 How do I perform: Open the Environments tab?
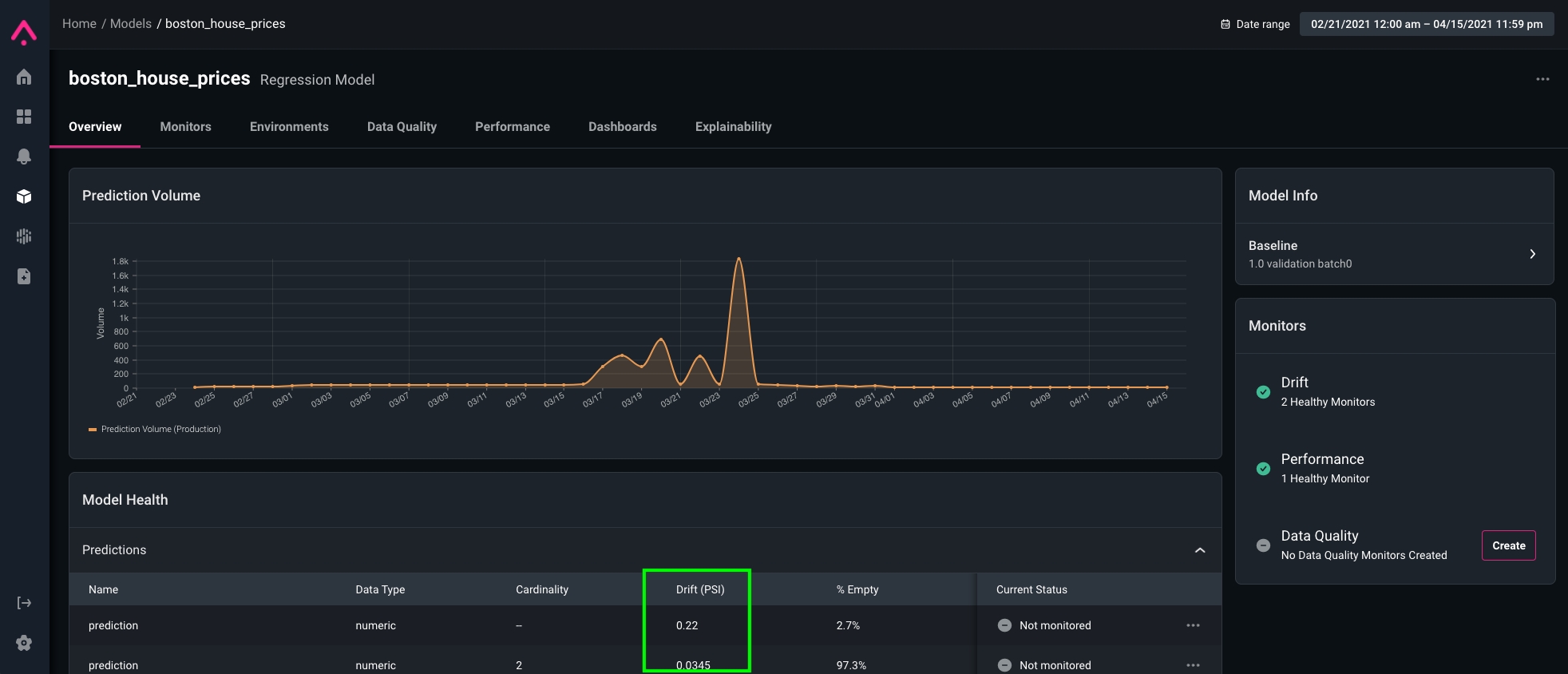coord(289,127)
